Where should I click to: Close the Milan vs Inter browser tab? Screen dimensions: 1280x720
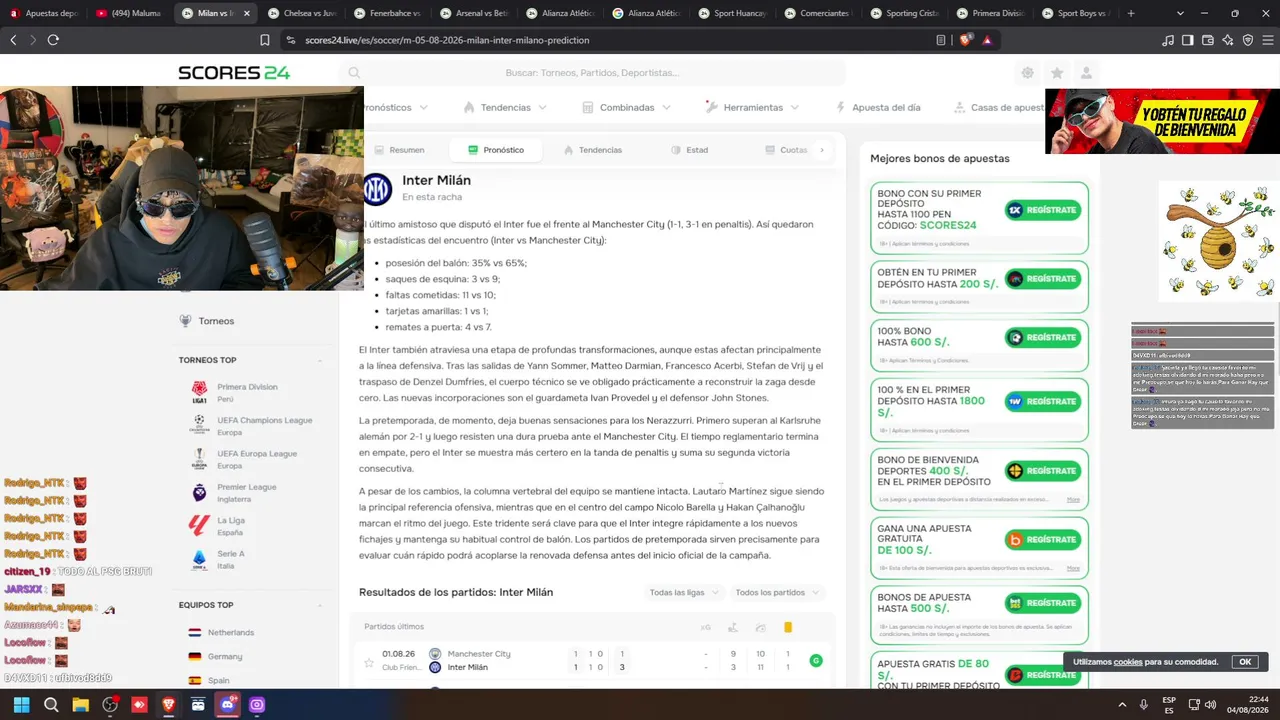click(x=247, y=14)
